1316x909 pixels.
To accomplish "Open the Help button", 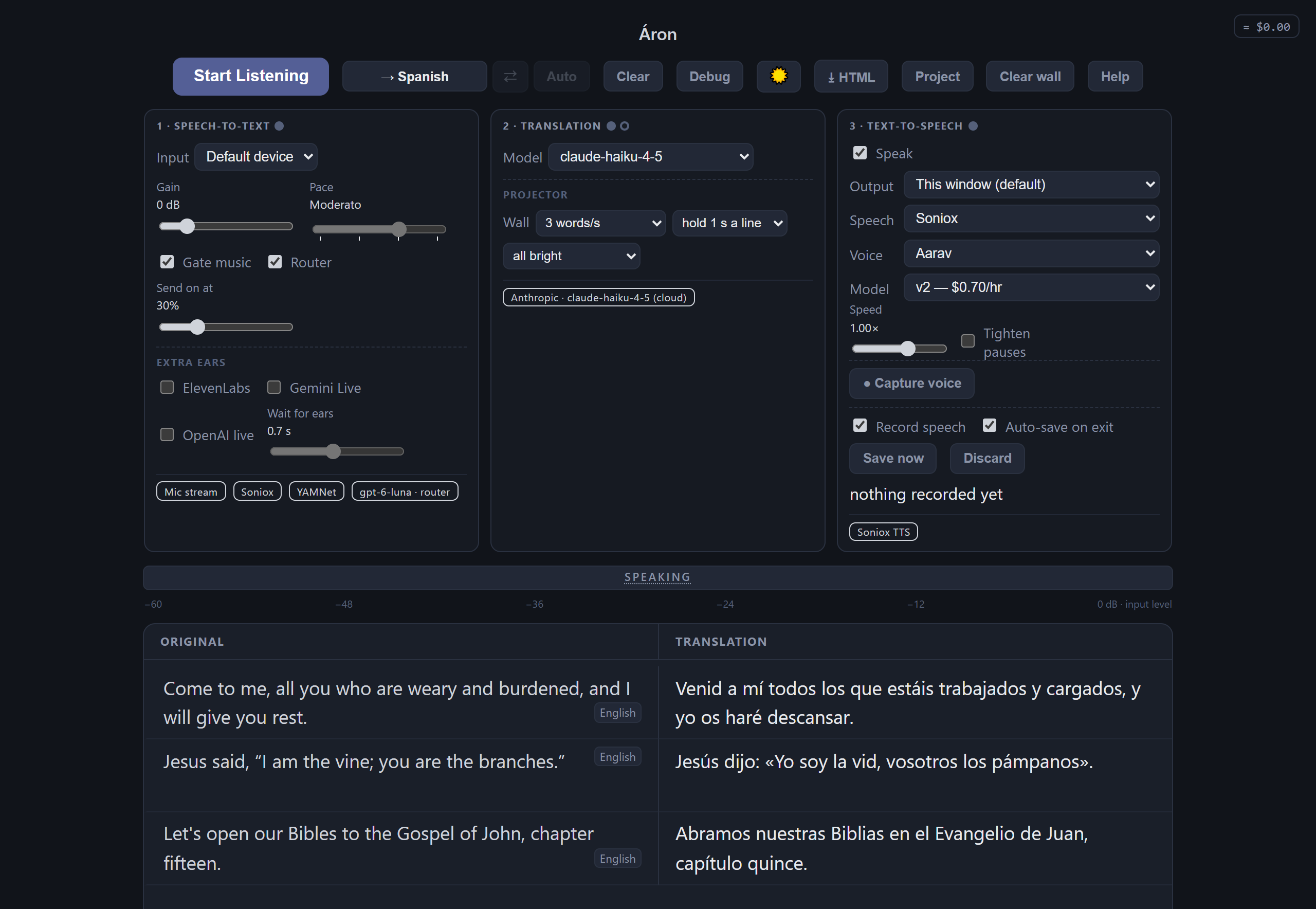I will pos(1114,76).
